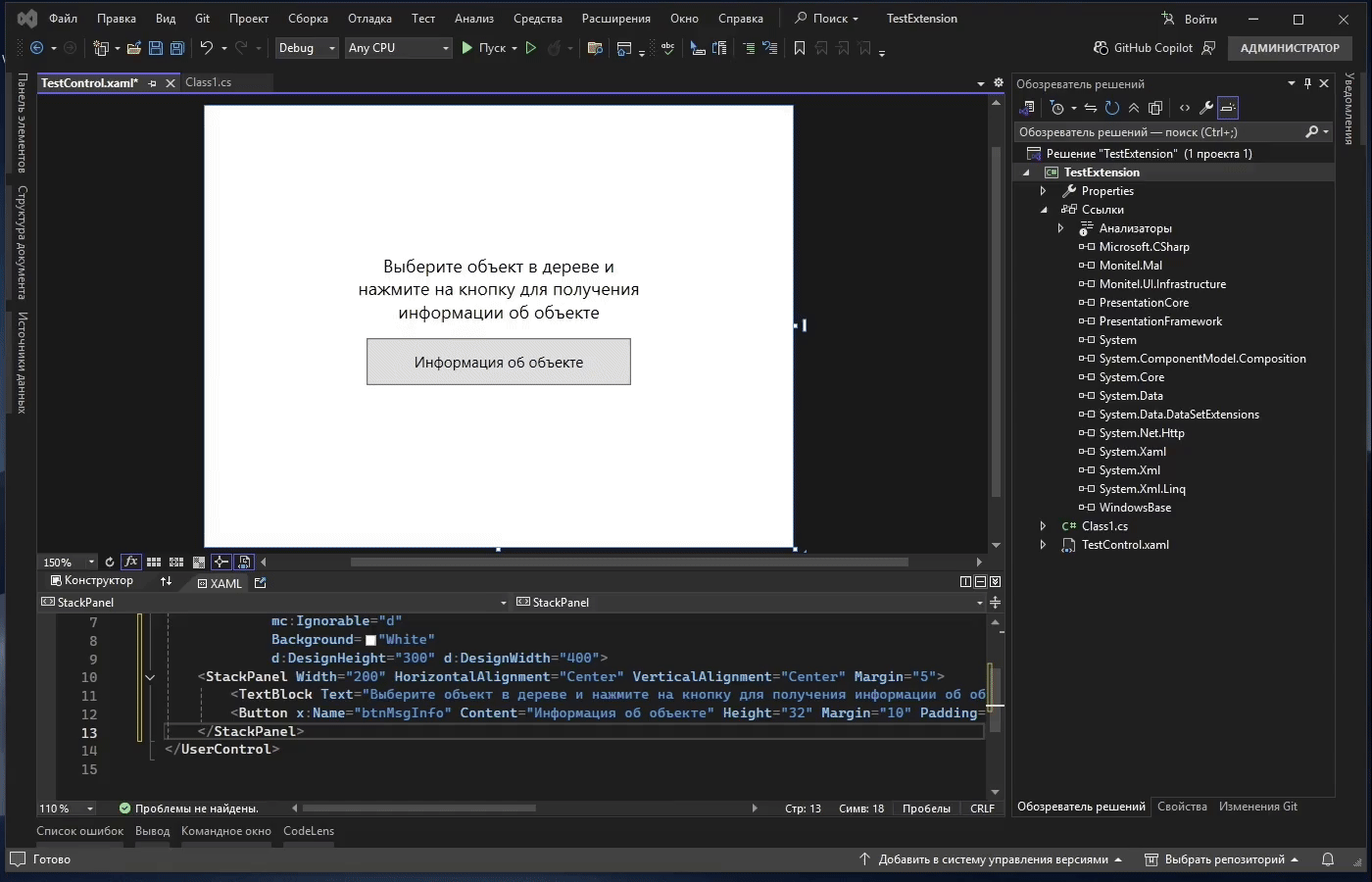Click the Show All Files icon in Solution Explorer

1155,108
